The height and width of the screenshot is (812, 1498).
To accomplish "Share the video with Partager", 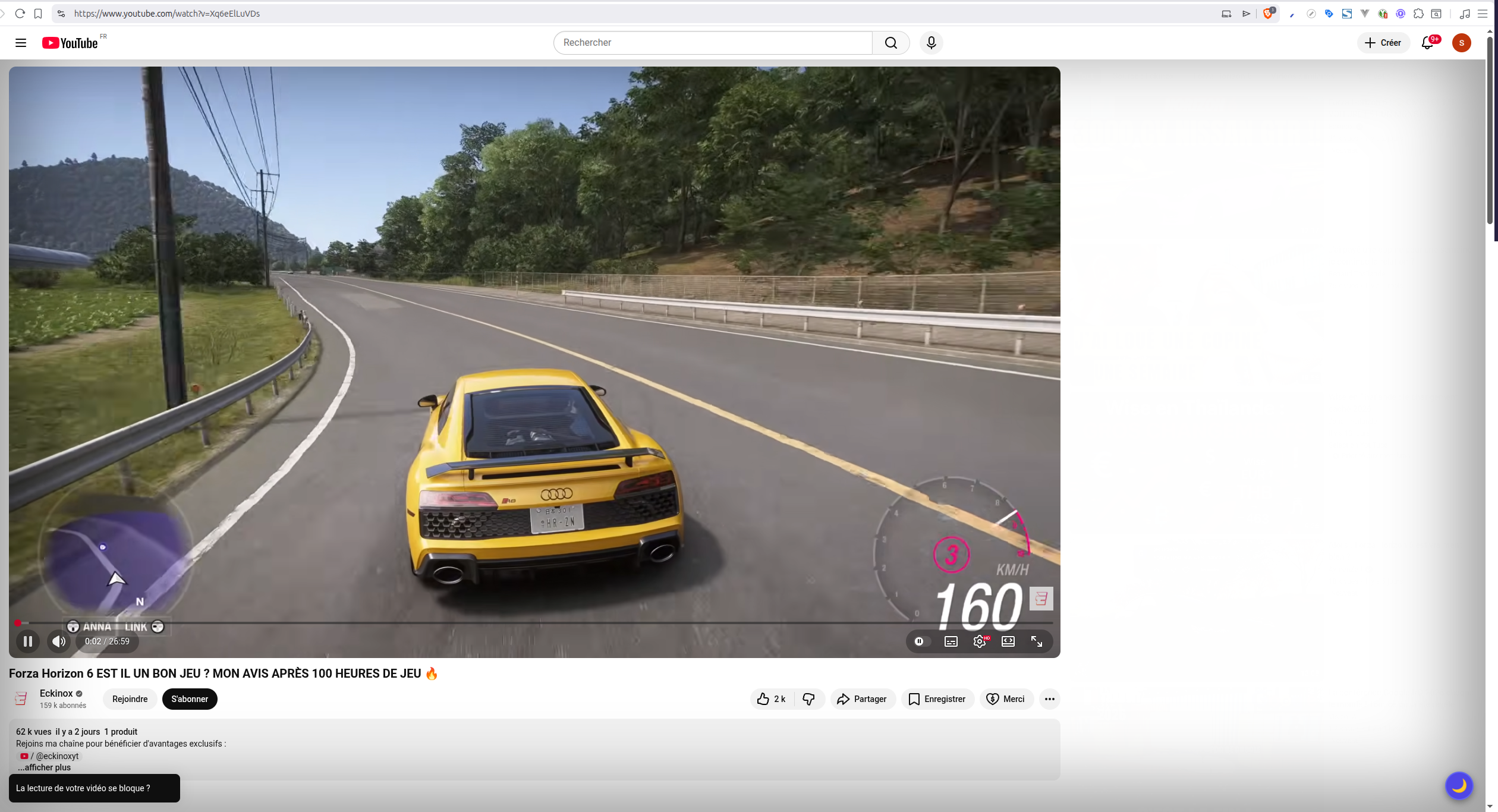I will (863, 699).
